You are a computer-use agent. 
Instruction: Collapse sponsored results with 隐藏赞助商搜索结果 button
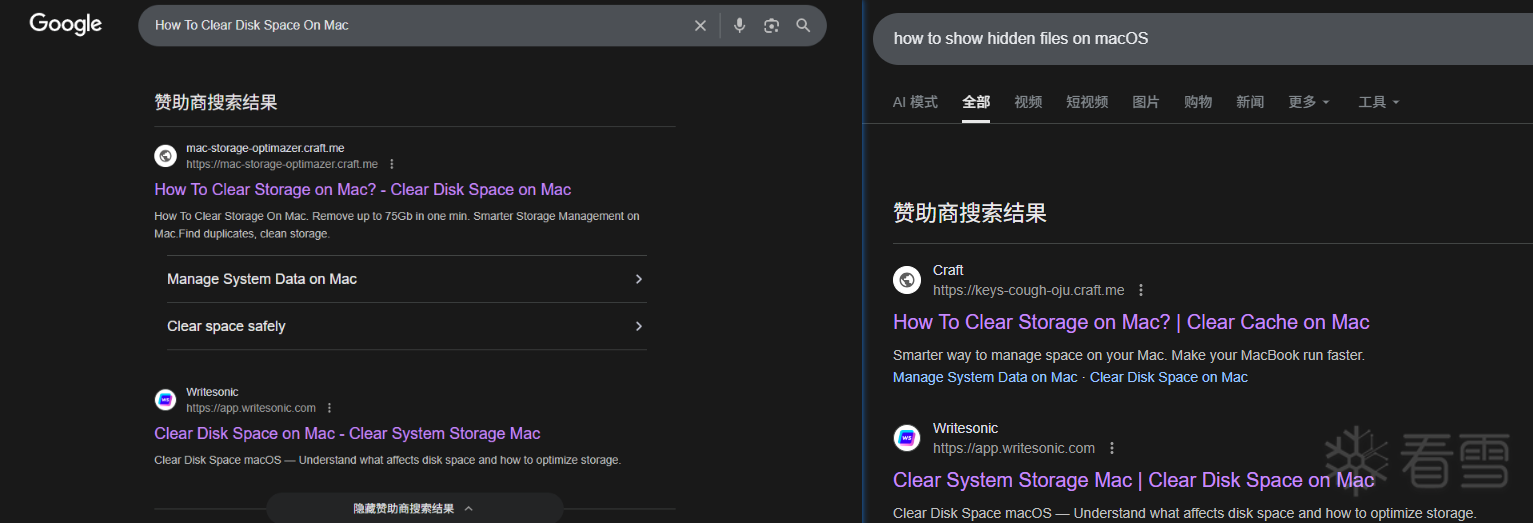pyautogui.click(x=413, y=508)
